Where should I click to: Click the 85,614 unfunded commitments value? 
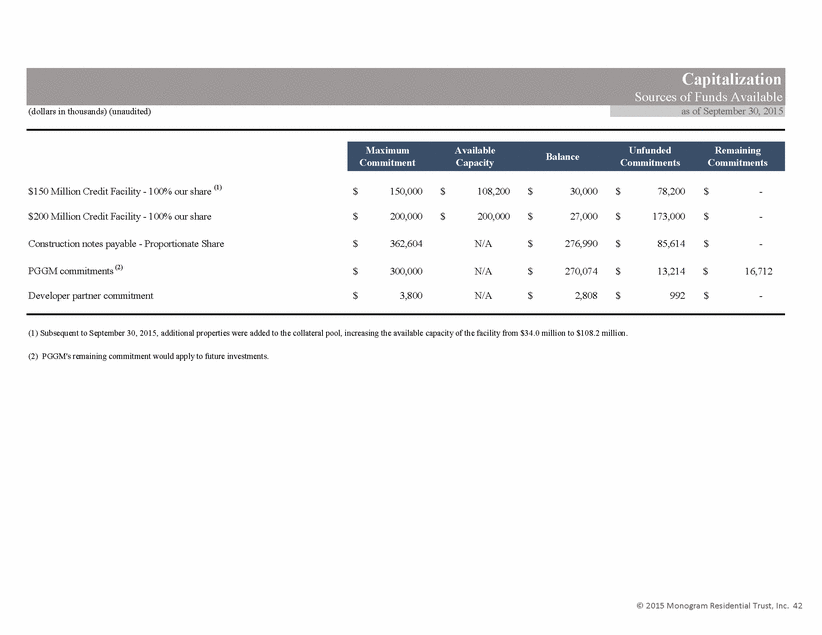671,244
